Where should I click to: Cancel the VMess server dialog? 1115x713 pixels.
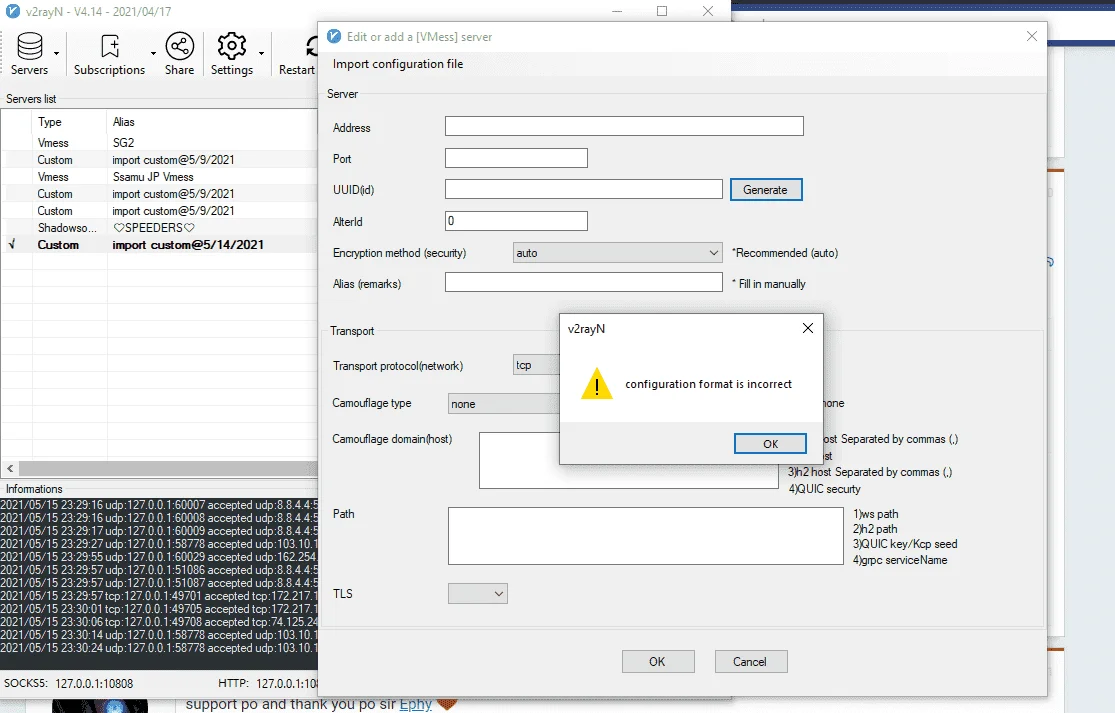(x=751, y=662)
